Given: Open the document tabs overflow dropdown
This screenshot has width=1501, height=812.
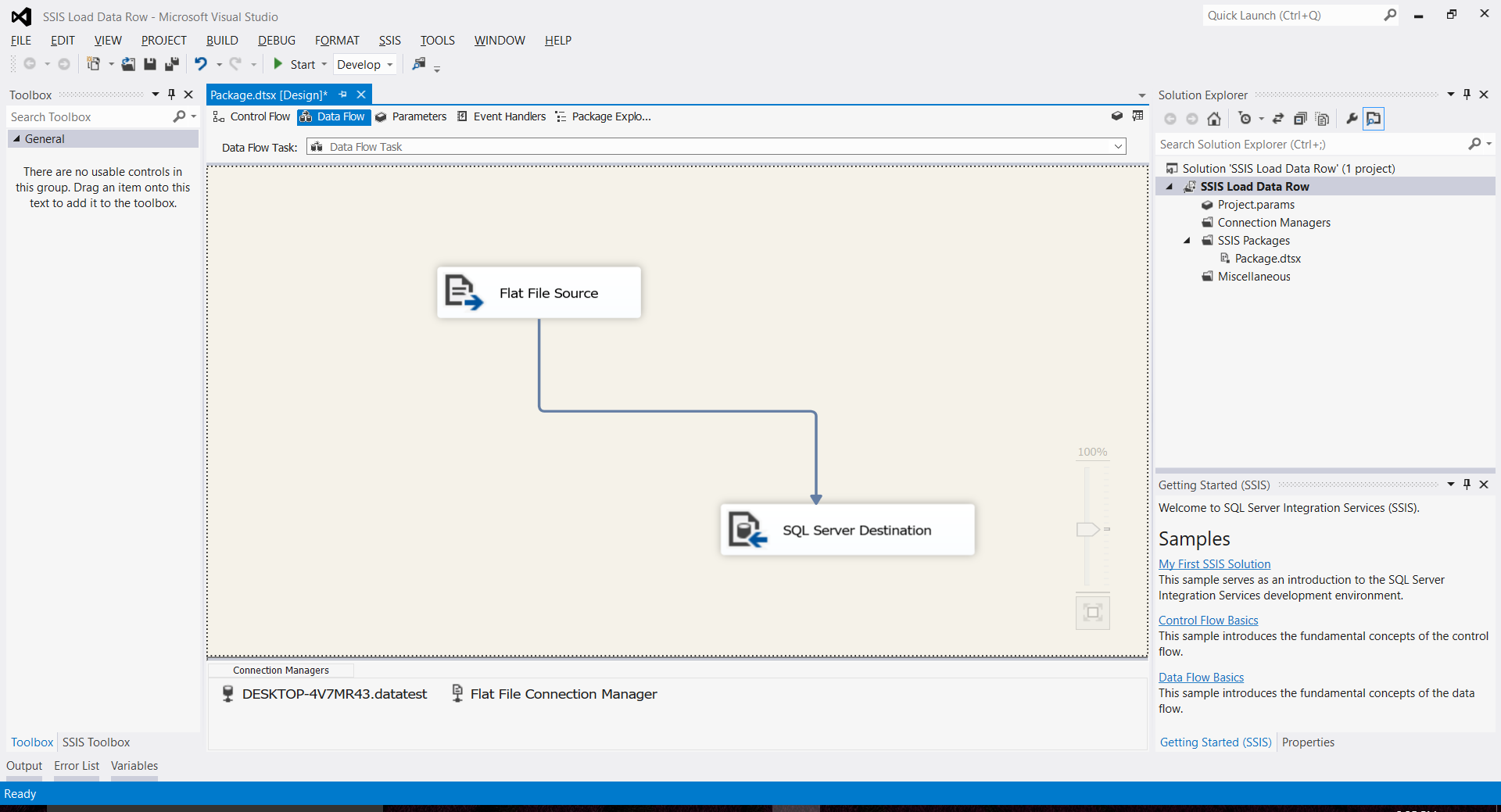Looking at the screenshot, I should click(1141, 95).
